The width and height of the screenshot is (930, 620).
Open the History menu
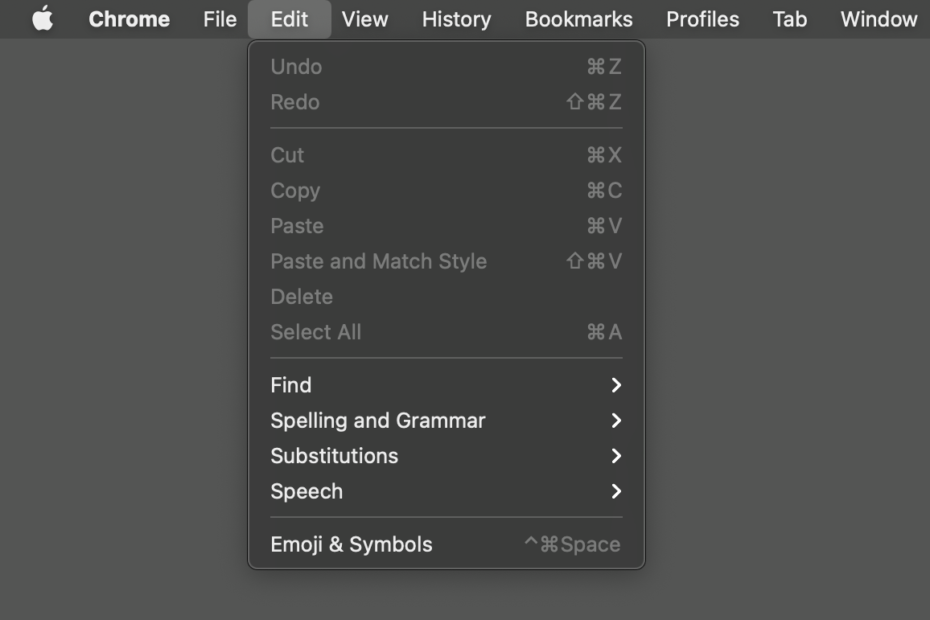point(455,18)
